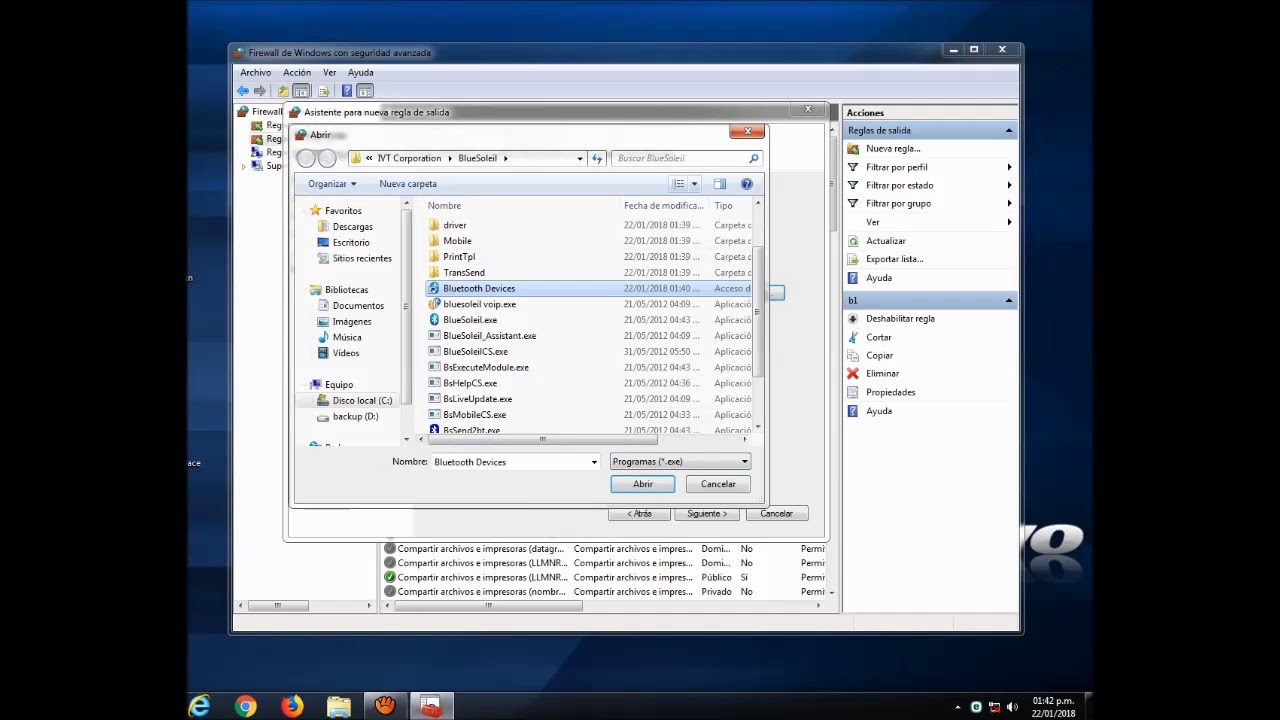This screenshot has height=720, width=1280.
Task: Open the view options dropdown arrow
Action: point(694,184)
